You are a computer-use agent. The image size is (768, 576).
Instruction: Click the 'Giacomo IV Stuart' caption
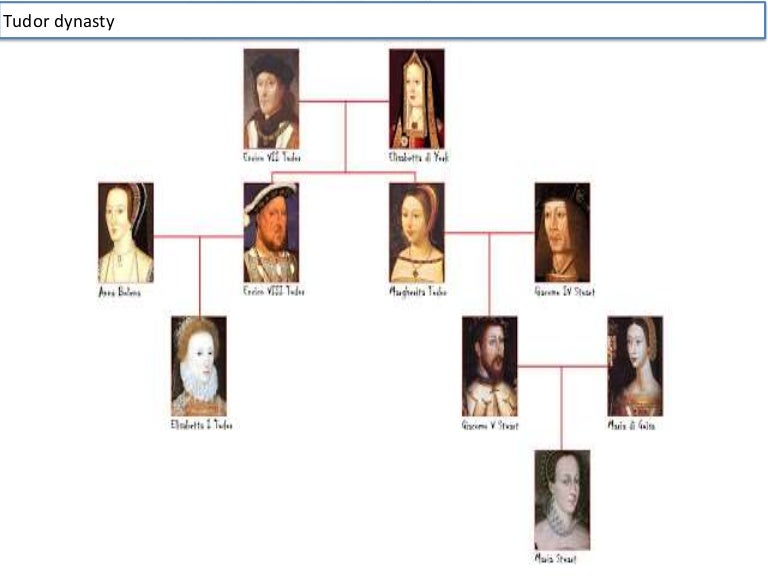click(x=565, y=291)
